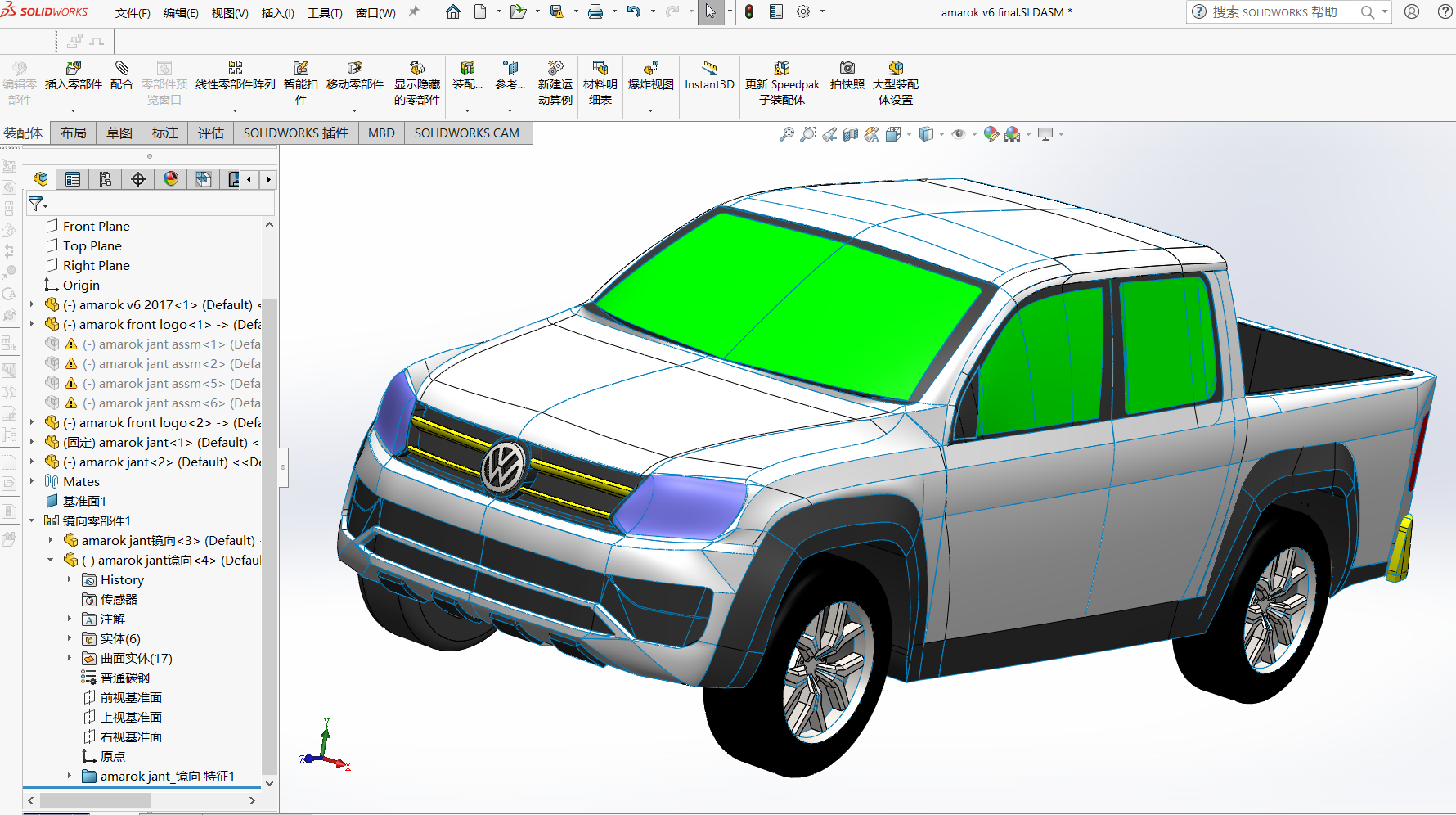Click the Rebuild traffic light icon
The image size is (1456, 815).
(749, 11)
